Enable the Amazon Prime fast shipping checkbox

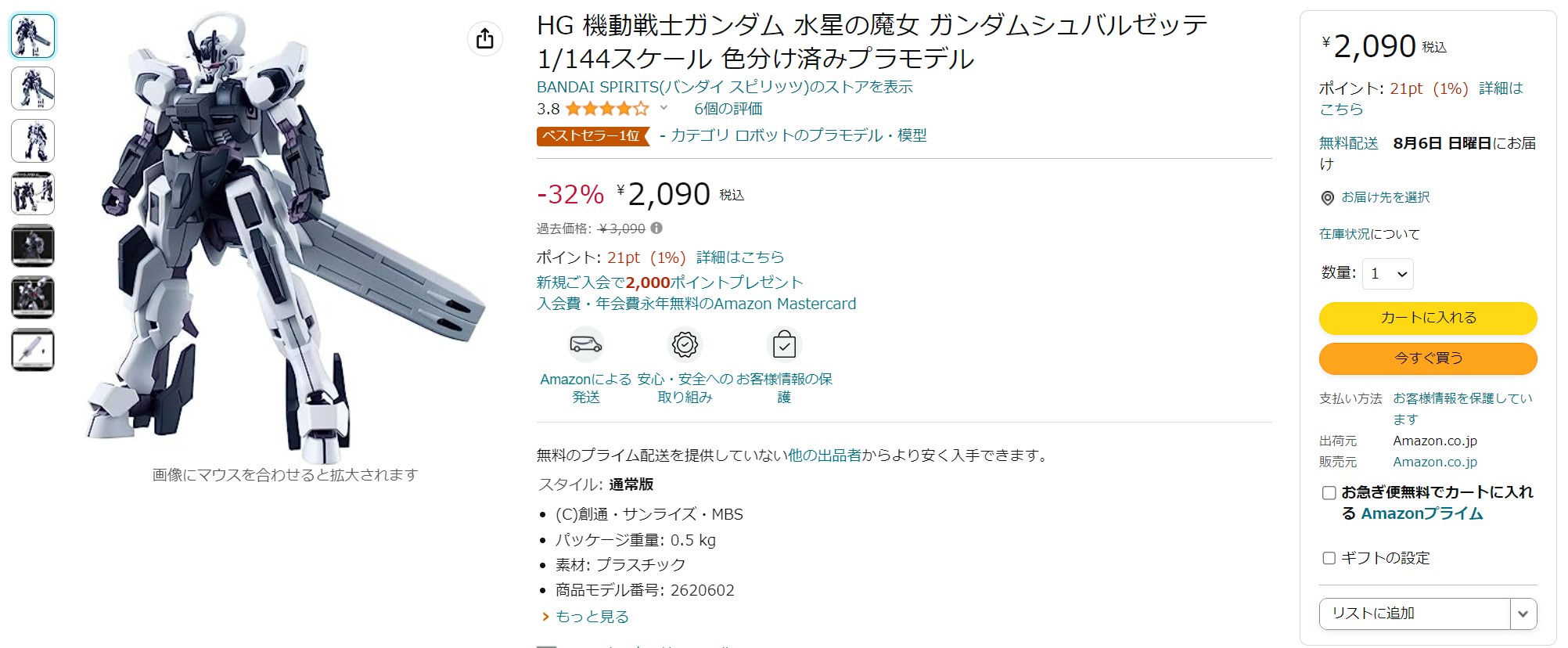1329,493
